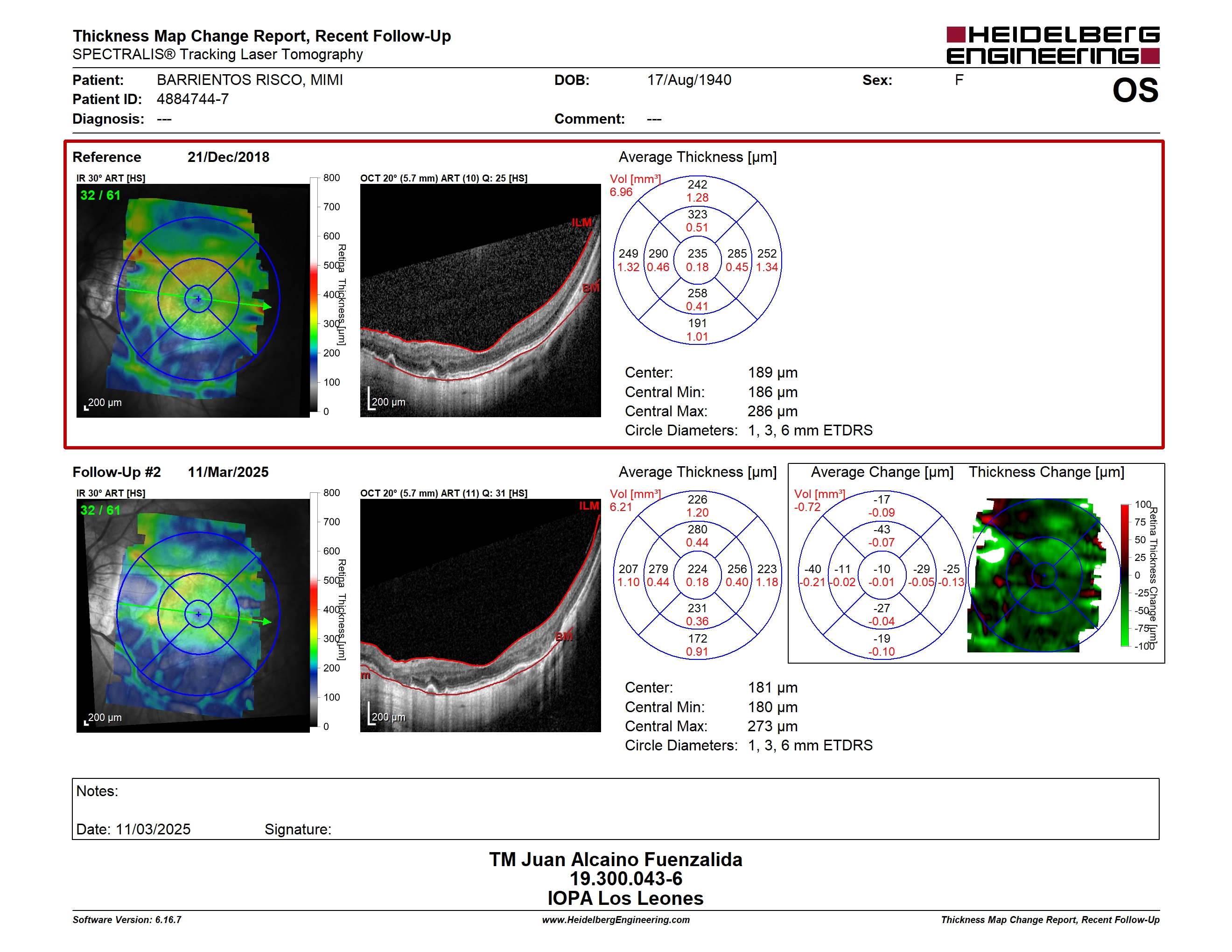Click Reference date '21/Dec/2018'
The image size is (1232, 952).
coord(229,157)
